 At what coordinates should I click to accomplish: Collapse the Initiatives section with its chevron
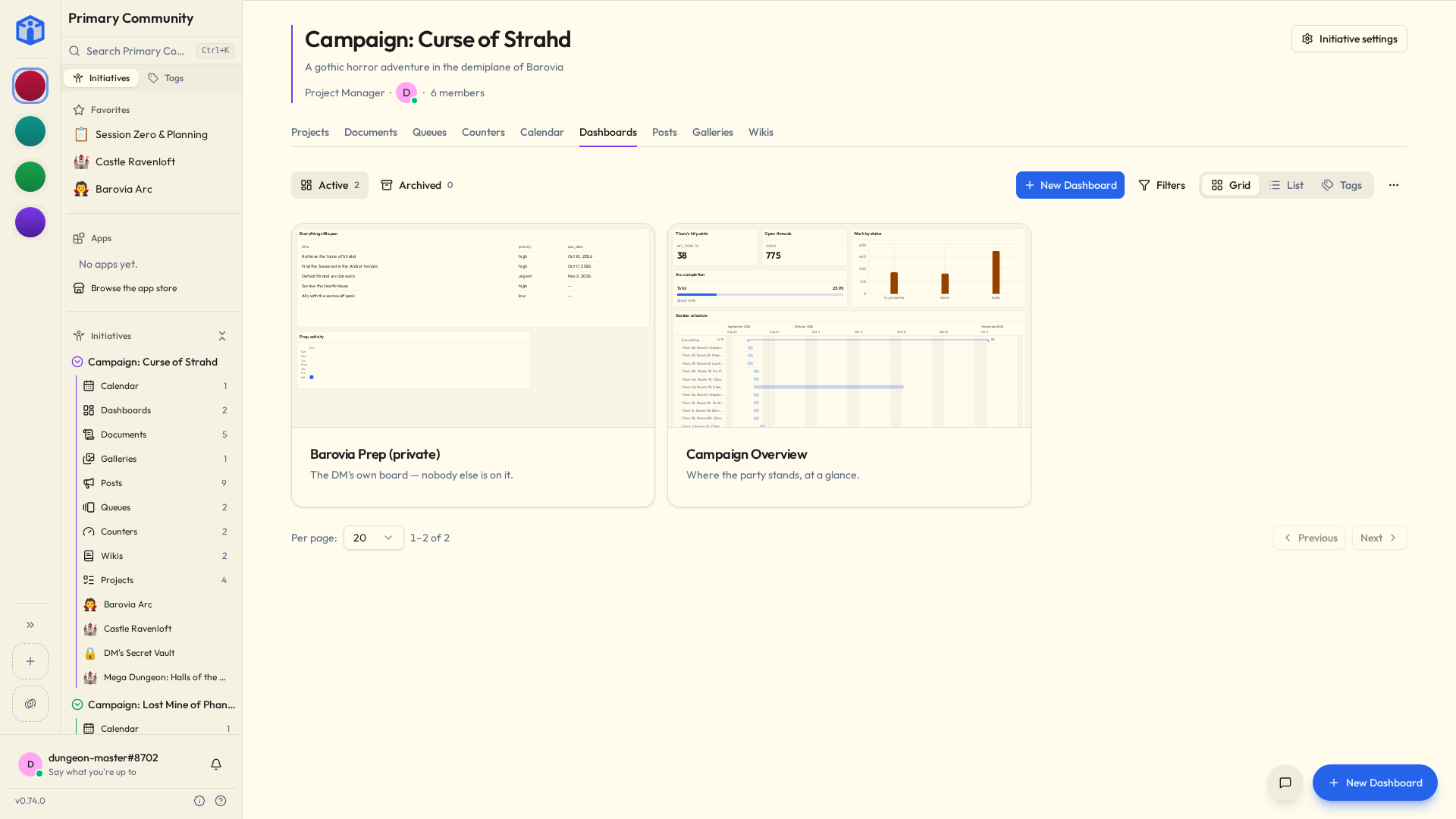222,336
